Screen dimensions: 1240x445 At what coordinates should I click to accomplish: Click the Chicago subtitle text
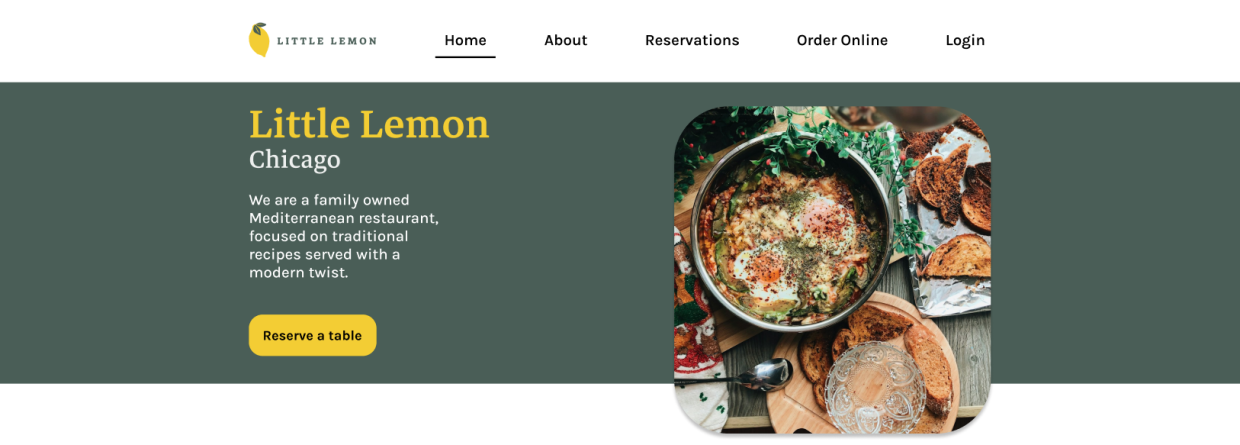tap(295, 160)
